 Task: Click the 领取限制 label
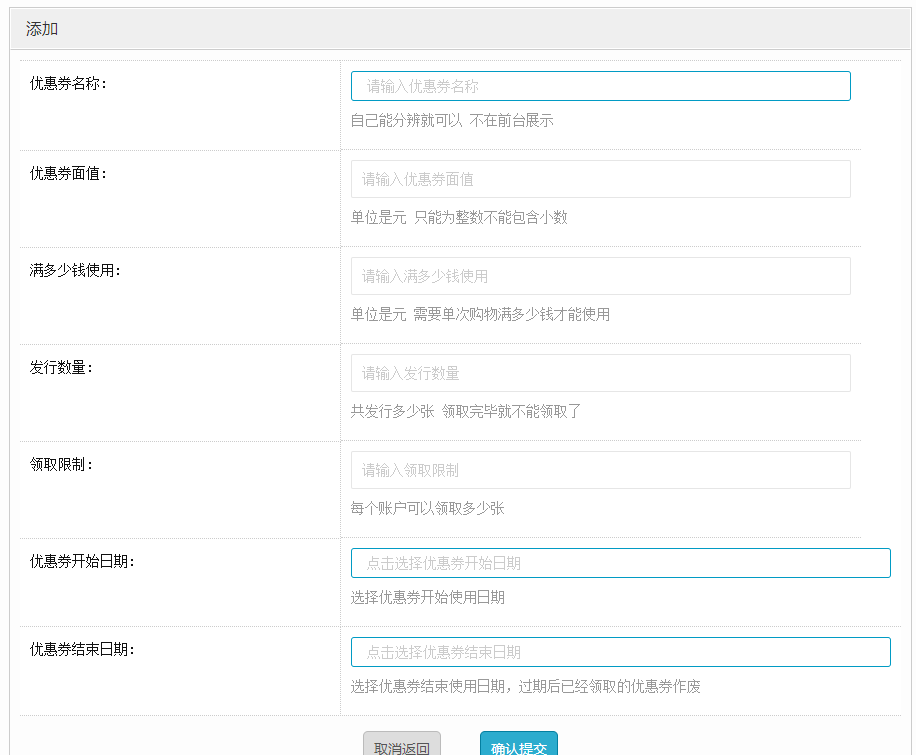click(62, 464)
